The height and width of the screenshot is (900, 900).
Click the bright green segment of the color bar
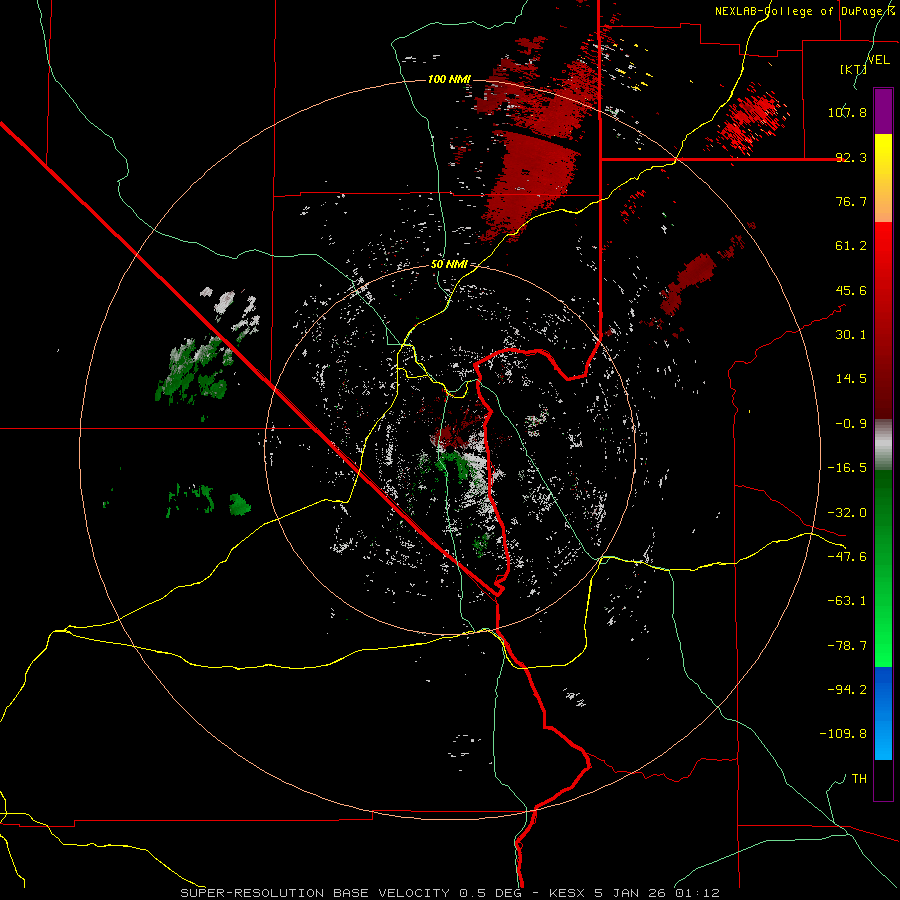coord(883,631)
